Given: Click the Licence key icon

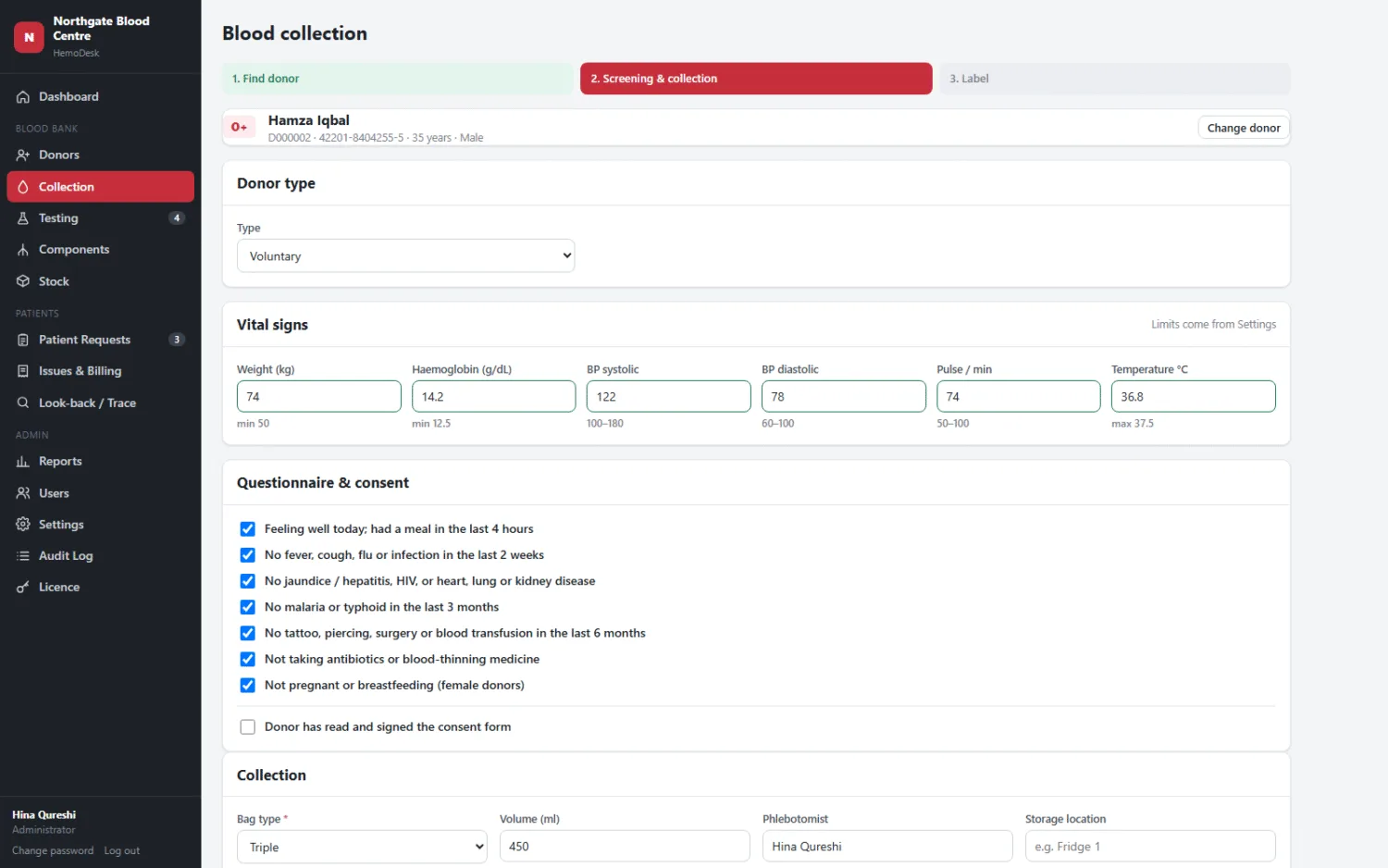Looking at the screenshot, I should (x=23, y=588).
